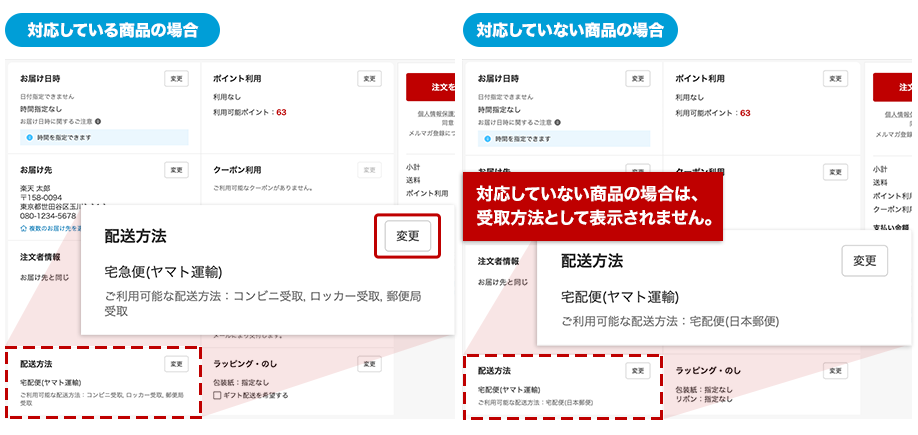
Task: Click large 変更 in 宅急便 配送方法 popup
Action: (x=407, y=236)
